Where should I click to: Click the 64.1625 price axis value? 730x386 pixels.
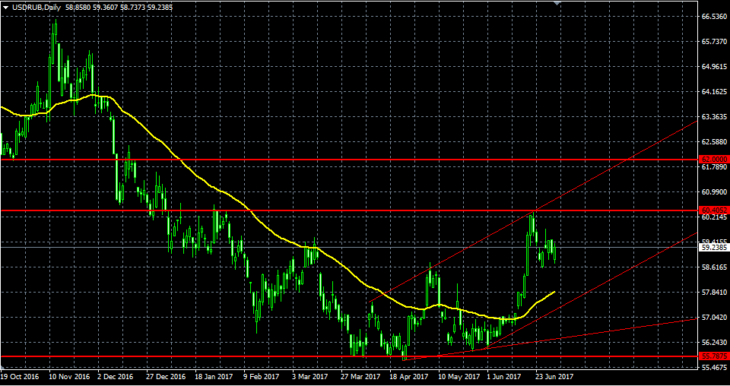coord(714,91)
